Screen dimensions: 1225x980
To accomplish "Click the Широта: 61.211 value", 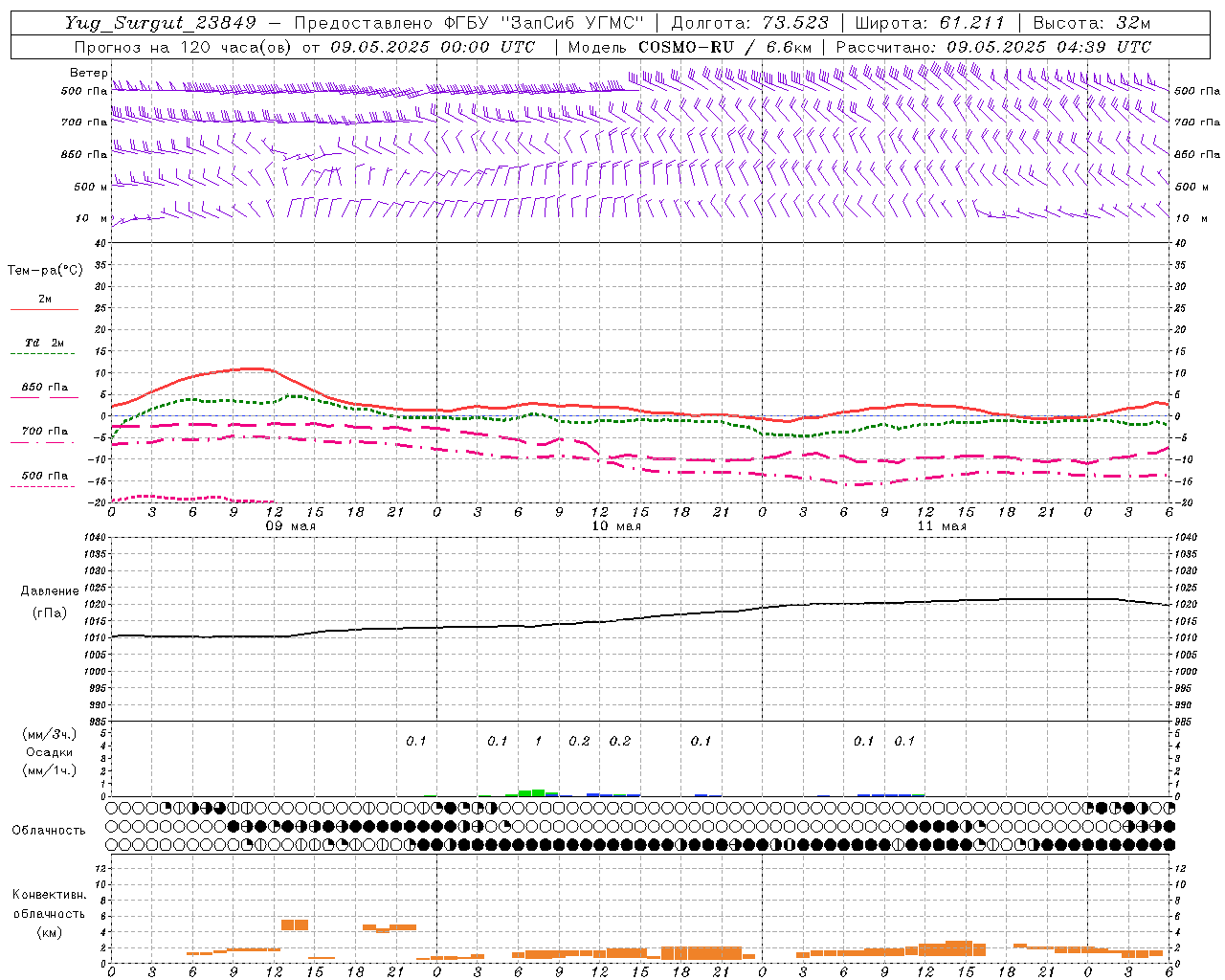I will click(x=930, y=24).
